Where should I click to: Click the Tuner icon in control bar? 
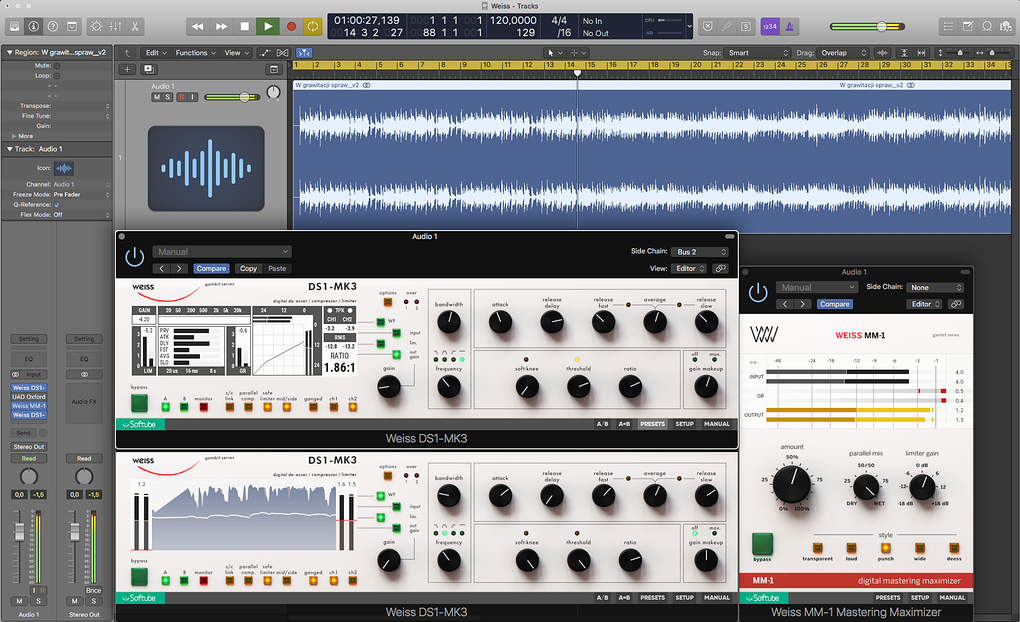(x=727, y=27)
